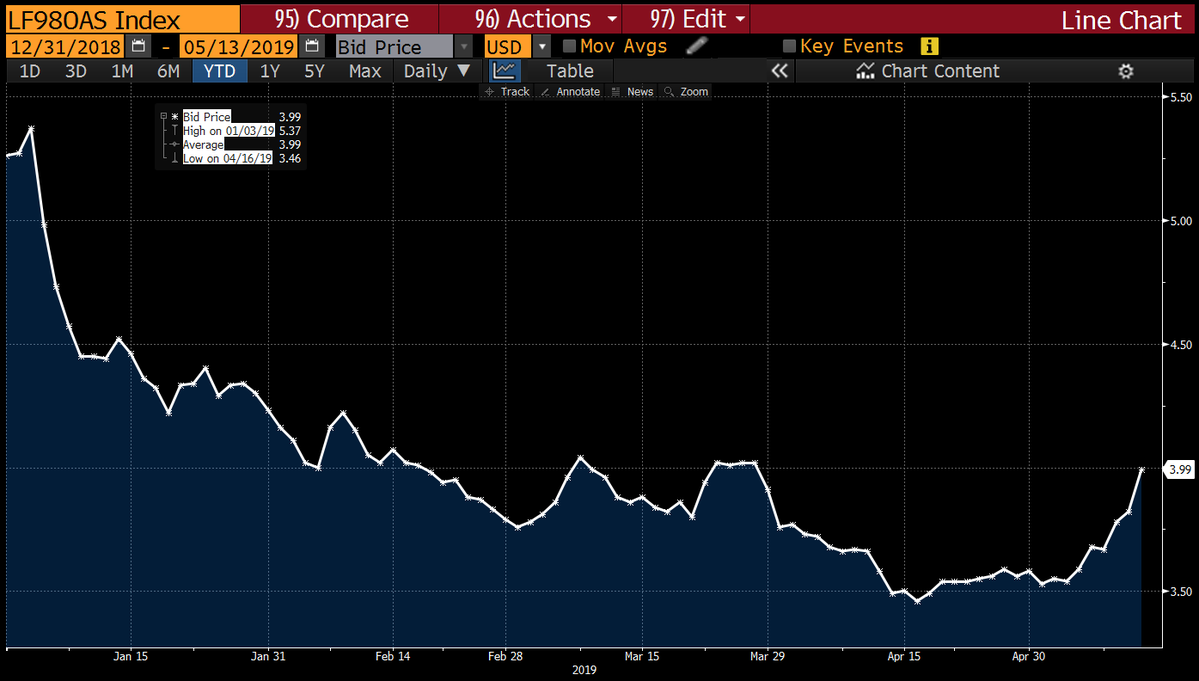Select the 6M range tab

coord(168,71)
